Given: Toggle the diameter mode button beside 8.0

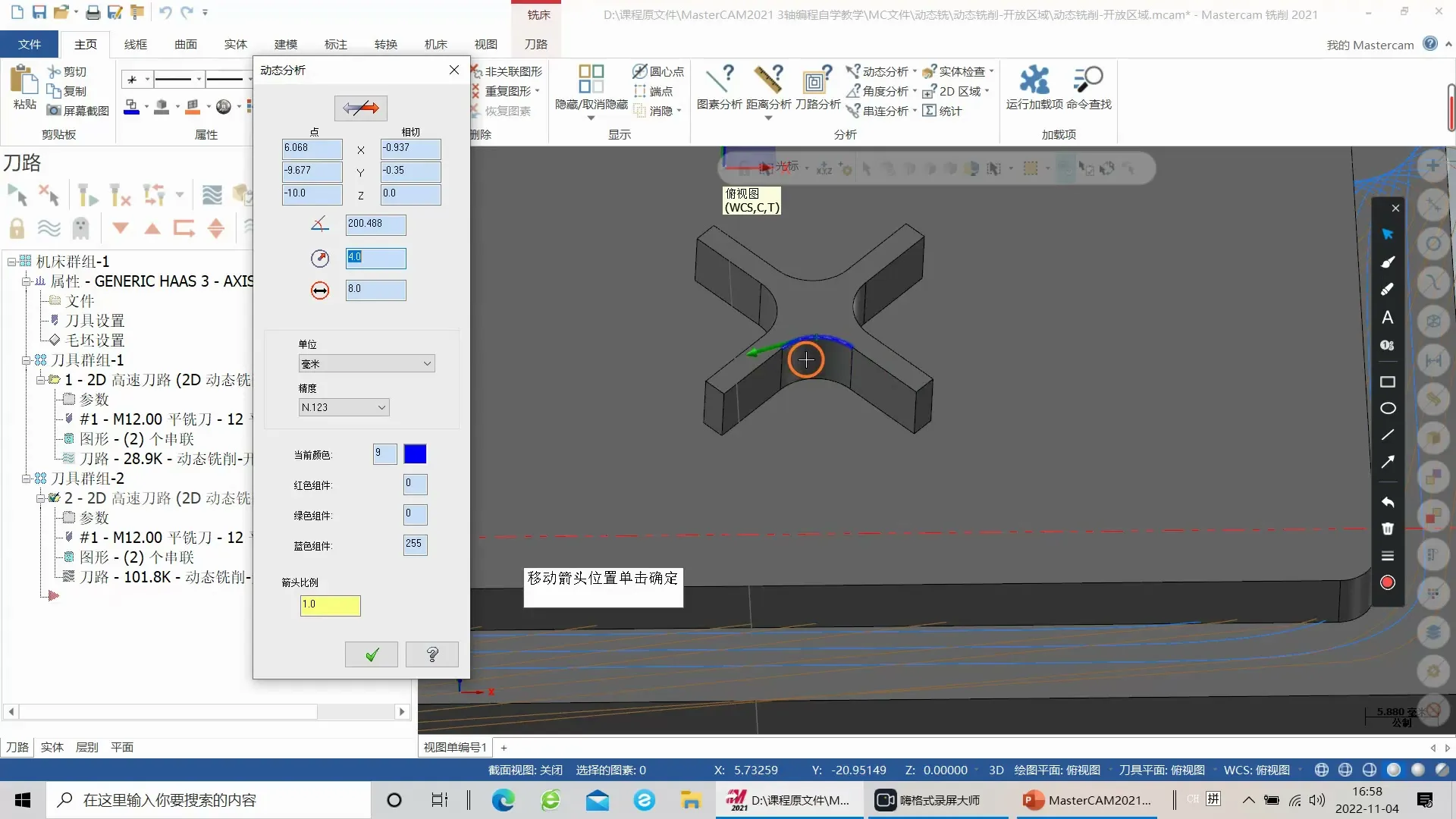Looking at the screenshot, I should coord(320,290).
